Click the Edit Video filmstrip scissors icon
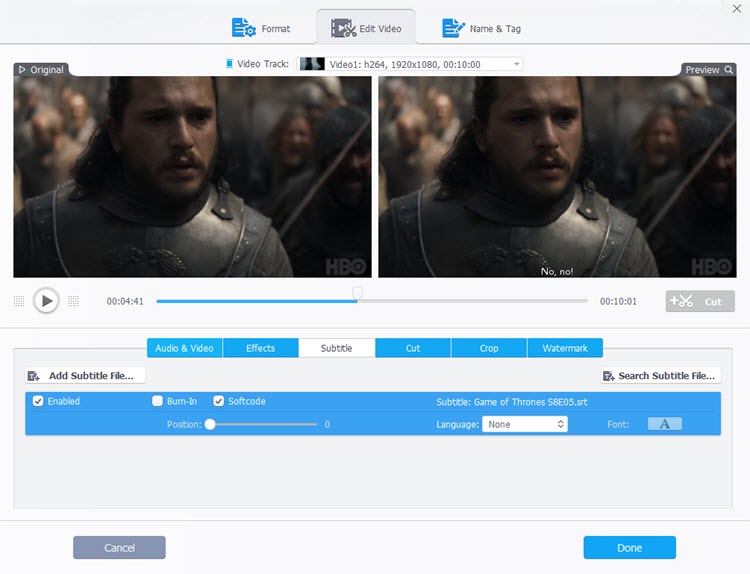Viewport: 750px width, 574px height. (343, 28)
